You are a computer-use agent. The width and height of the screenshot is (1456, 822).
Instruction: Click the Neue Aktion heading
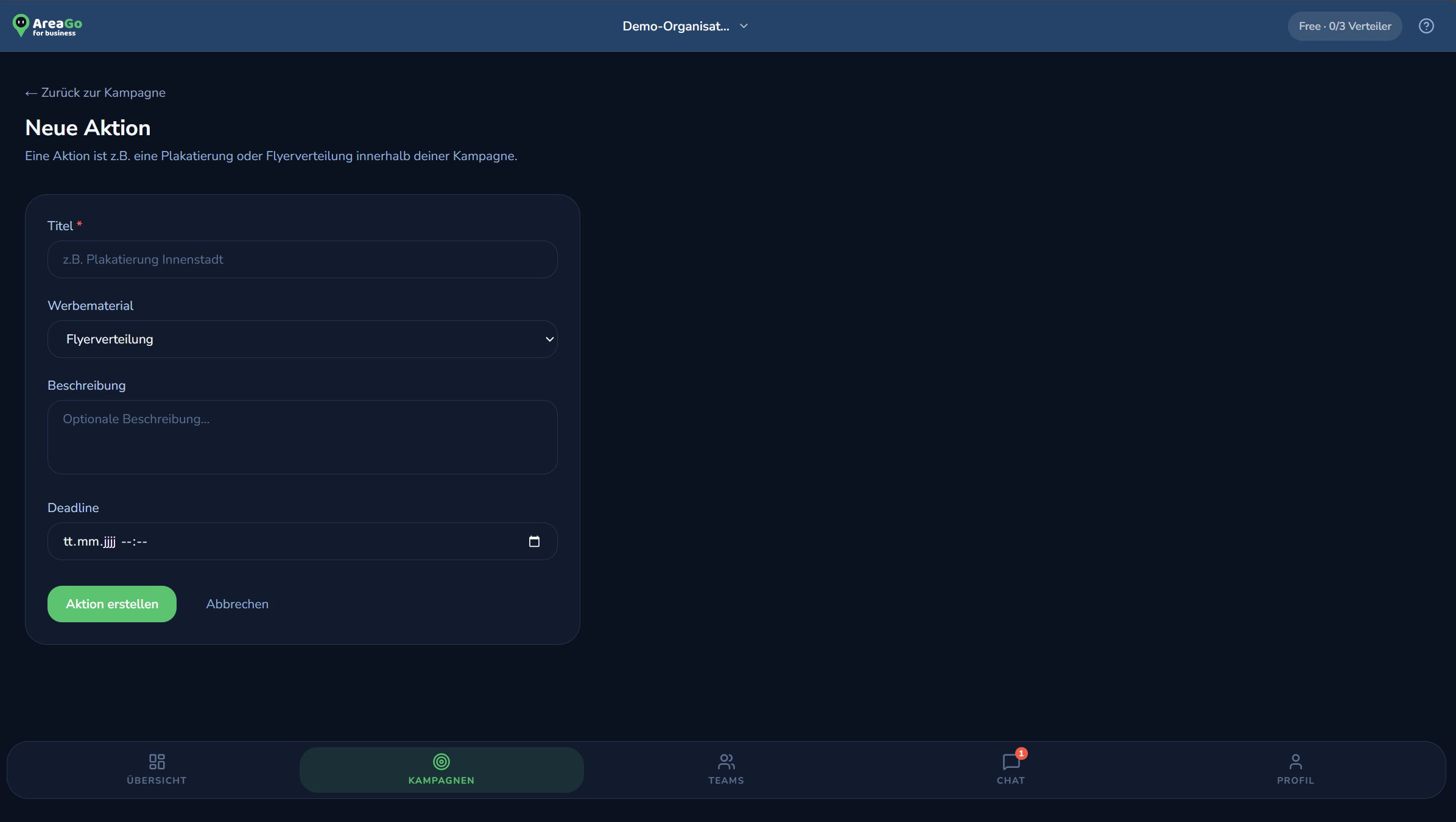[x=88, y=128]
